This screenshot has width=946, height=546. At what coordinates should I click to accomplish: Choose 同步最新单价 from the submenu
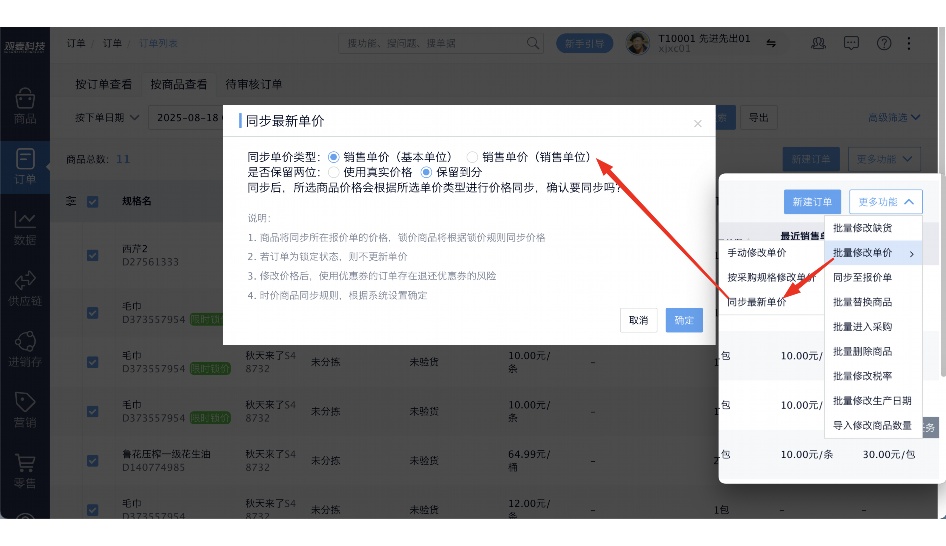756,302
